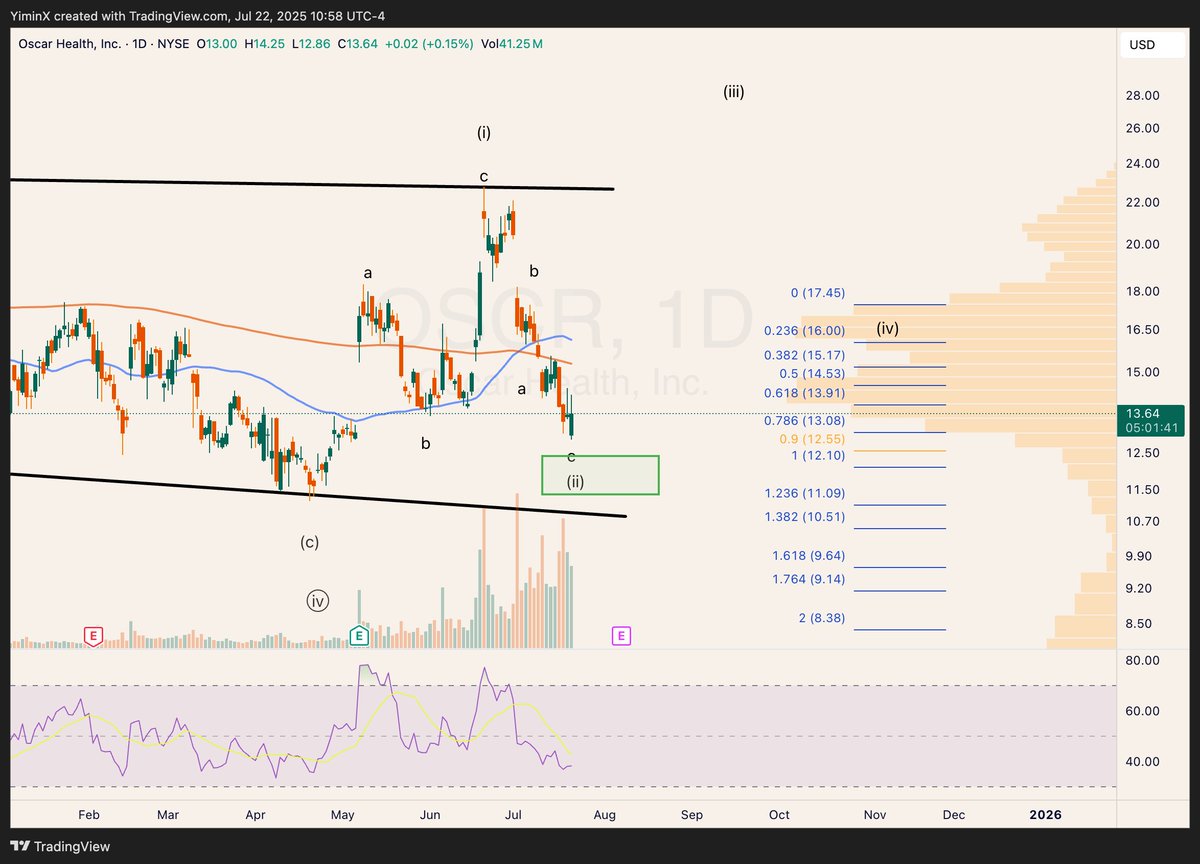Click the red E earnings marker near February
The image size is (1200, 864).
point(93,635)
